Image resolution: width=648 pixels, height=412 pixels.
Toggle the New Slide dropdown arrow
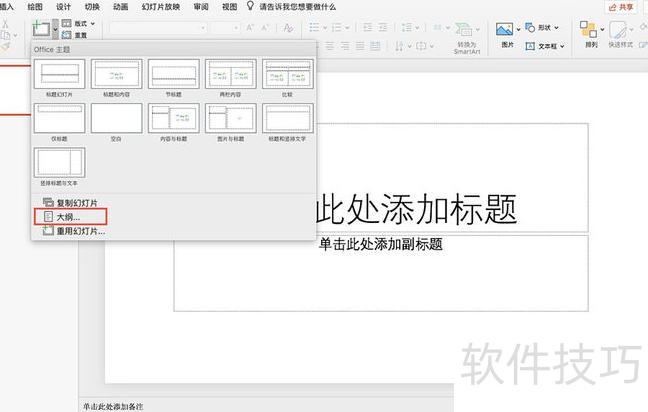55,29
